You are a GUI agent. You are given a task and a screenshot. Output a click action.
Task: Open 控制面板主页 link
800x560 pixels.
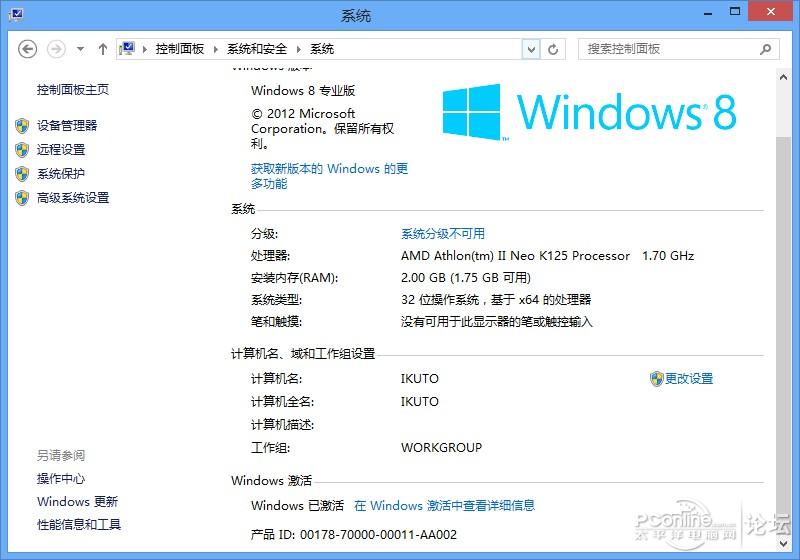pyautogui.click(x=73, y=90)
